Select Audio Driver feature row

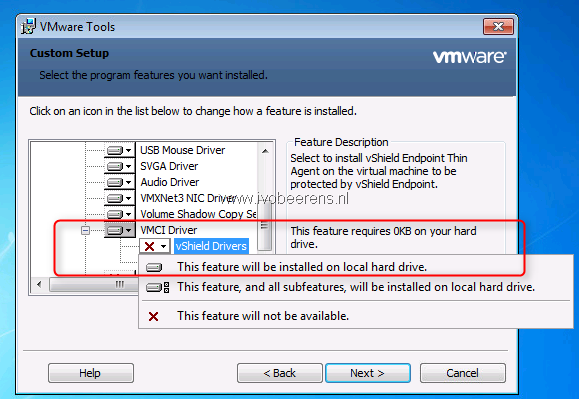click(x=169, y=182)
